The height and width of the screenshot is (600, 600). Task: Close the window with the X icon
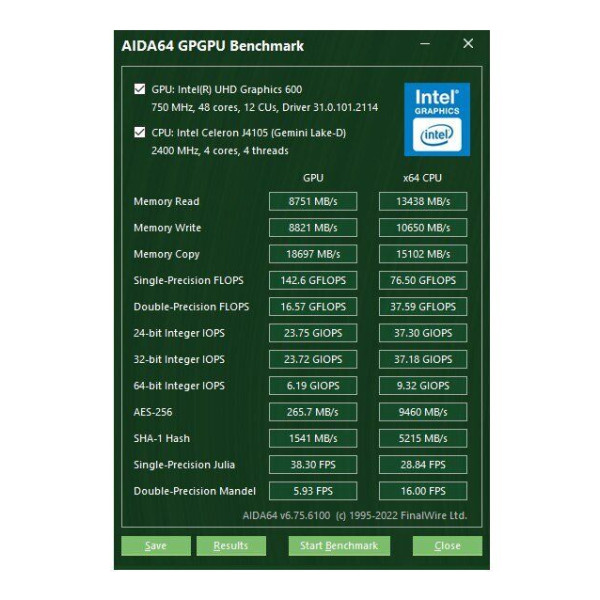click(x=468, y=44)
